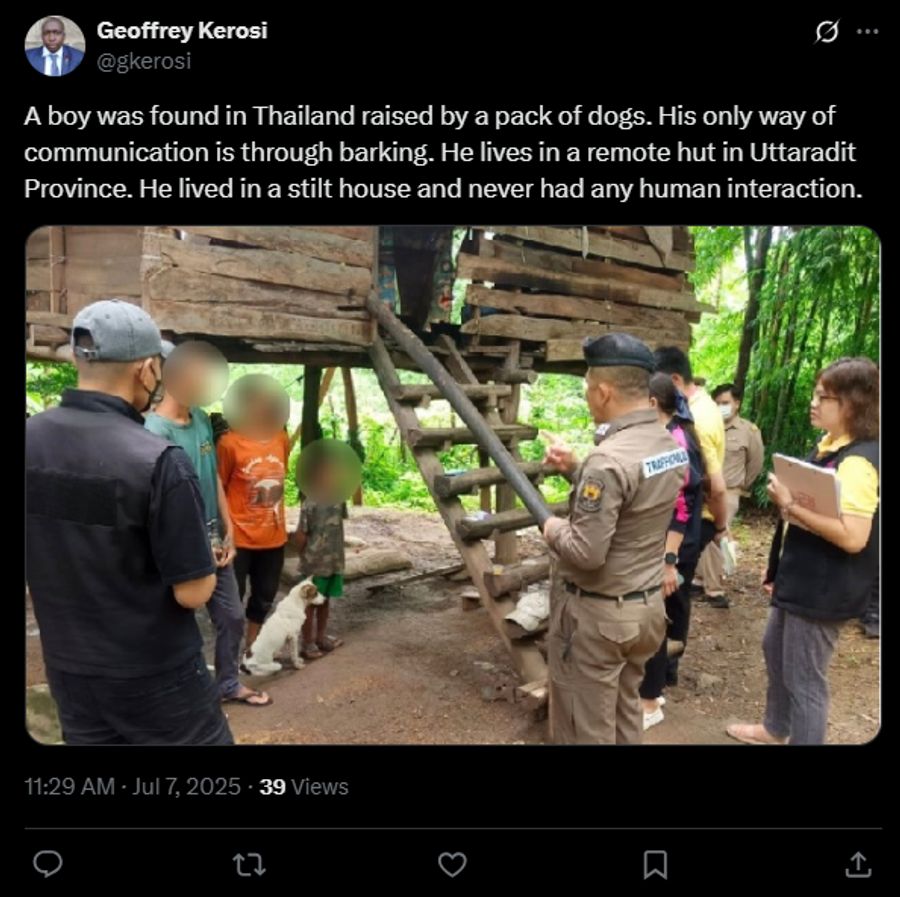Visit the Geoffrey Kerosi display name link

pyautogui.click(x=182, y=30)
